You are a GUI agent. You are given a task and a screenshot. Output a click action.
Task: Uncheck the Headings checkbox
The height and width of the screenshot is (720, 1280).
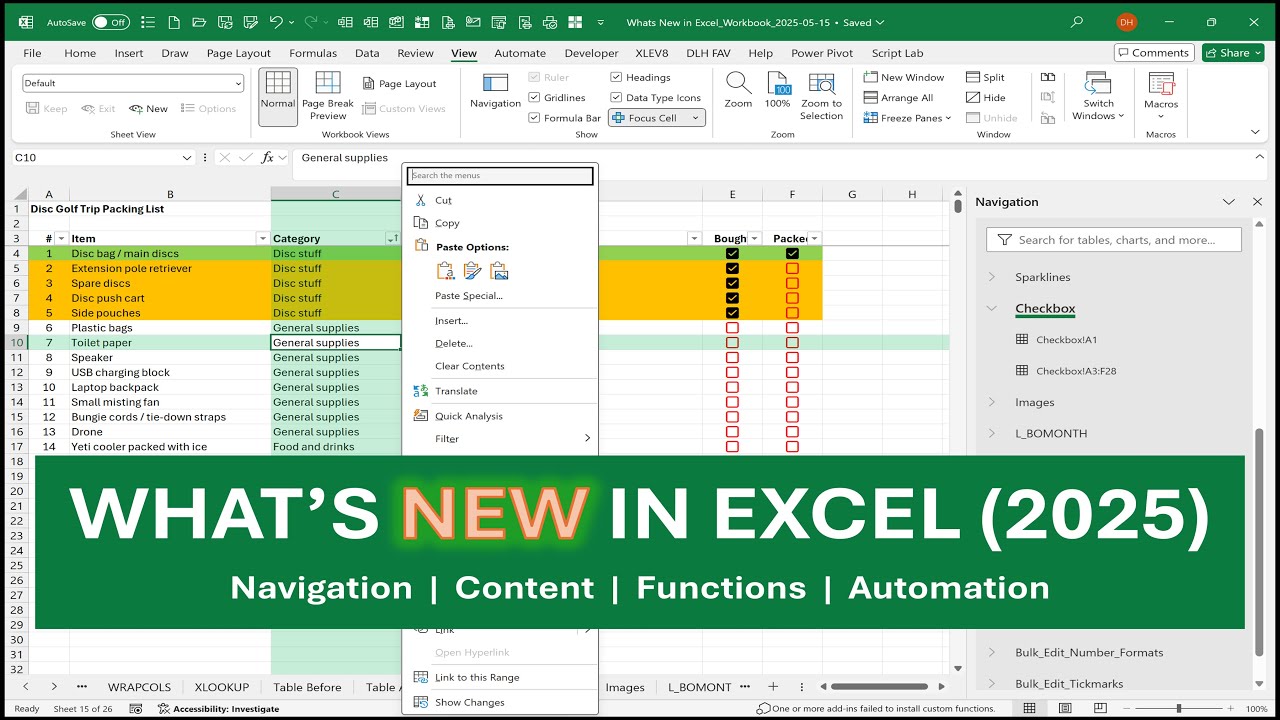616,77
